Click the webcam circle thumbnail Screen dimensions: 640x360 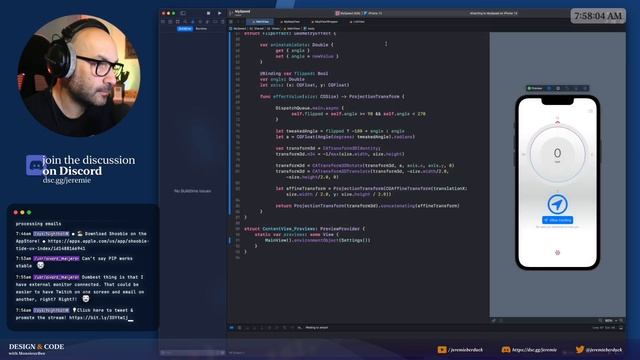click(79, 76)
